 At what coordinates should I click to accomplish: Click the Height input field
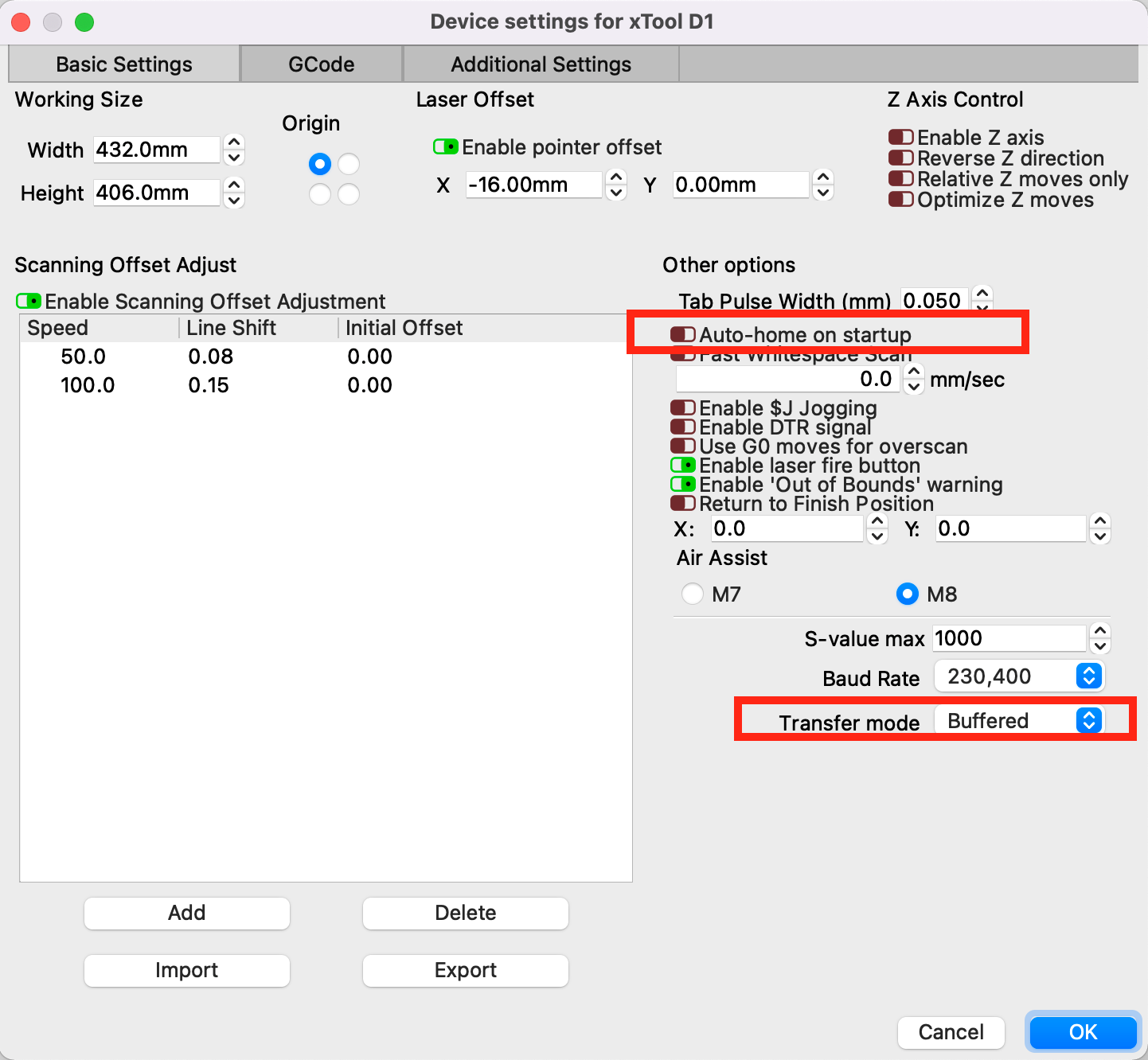pos(156,193)
